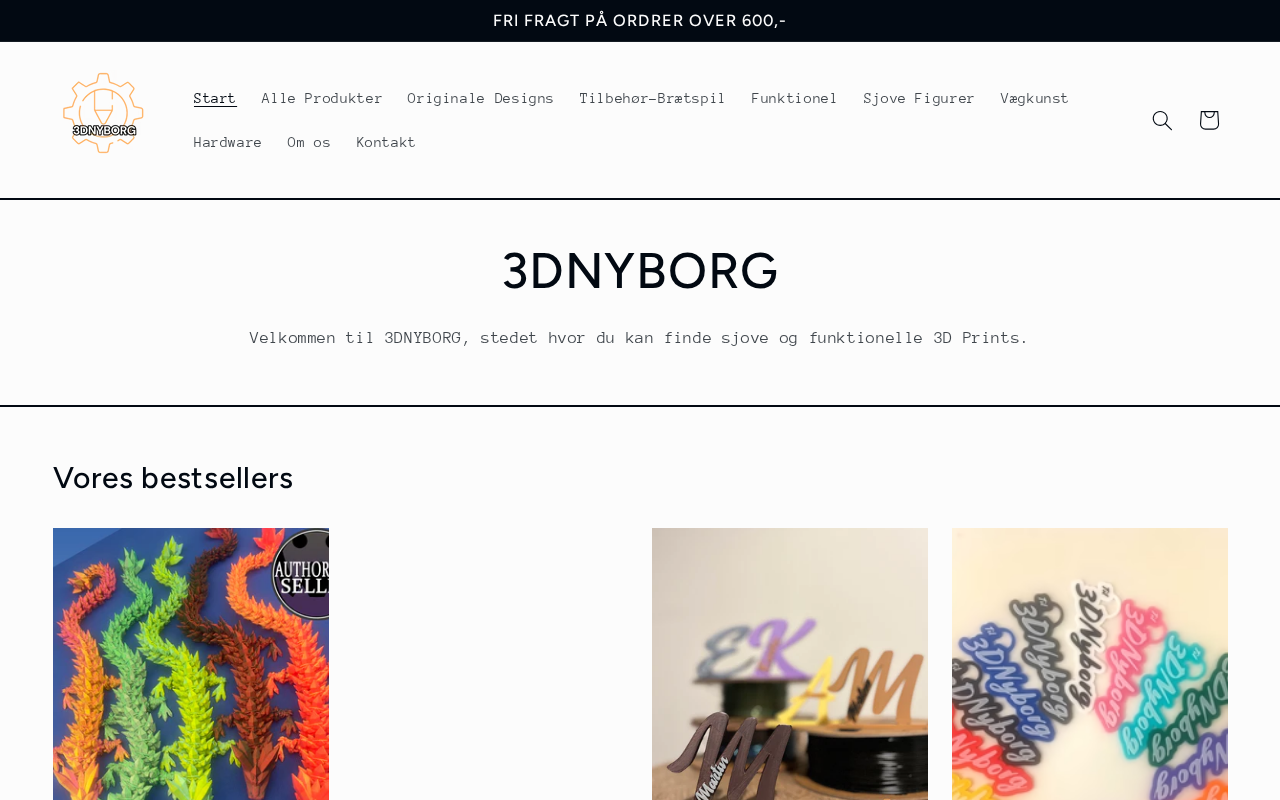The width and height of the screenshot is (1280, 800).
Task: Open Alle Produkter in navigation
Action: pos(322,98)
